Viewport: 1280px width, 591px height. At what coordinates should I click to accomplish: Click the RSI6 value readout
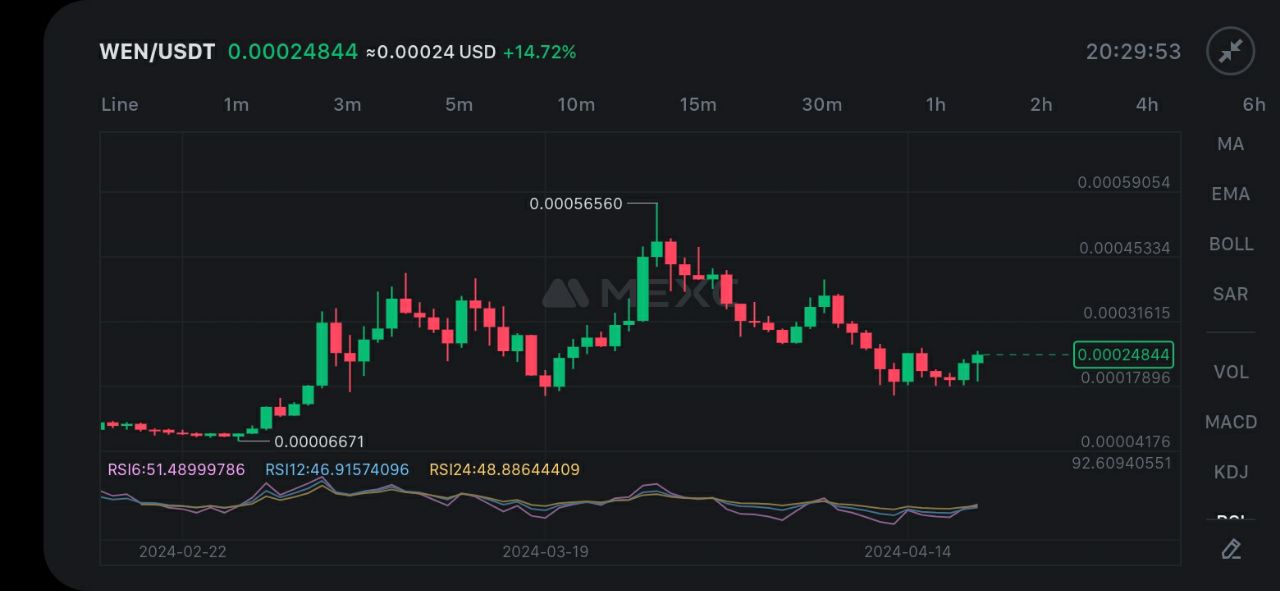pos(176,469)
